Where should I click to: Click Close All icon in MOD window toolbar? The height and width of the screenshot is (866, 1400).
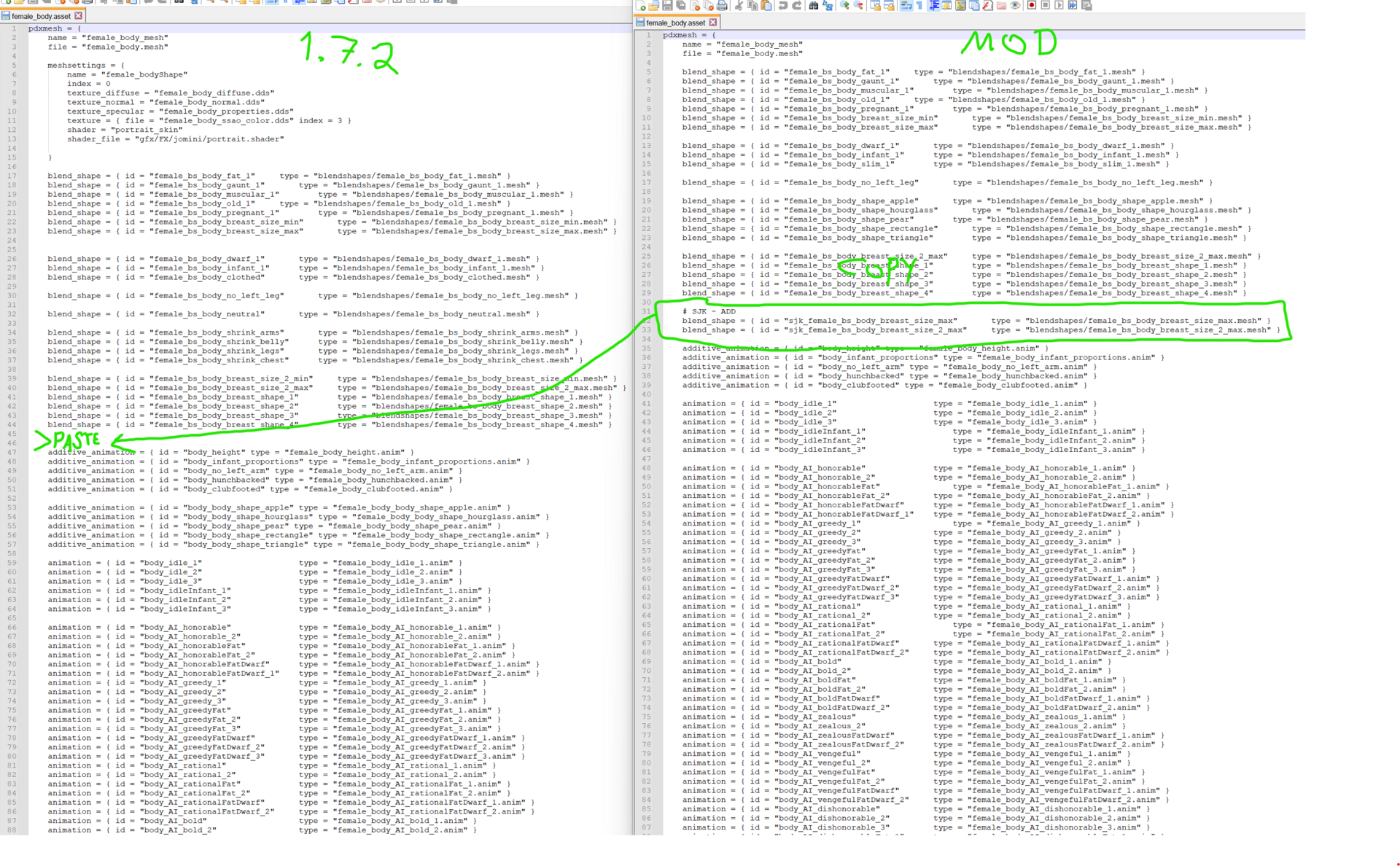pos(709,5)
